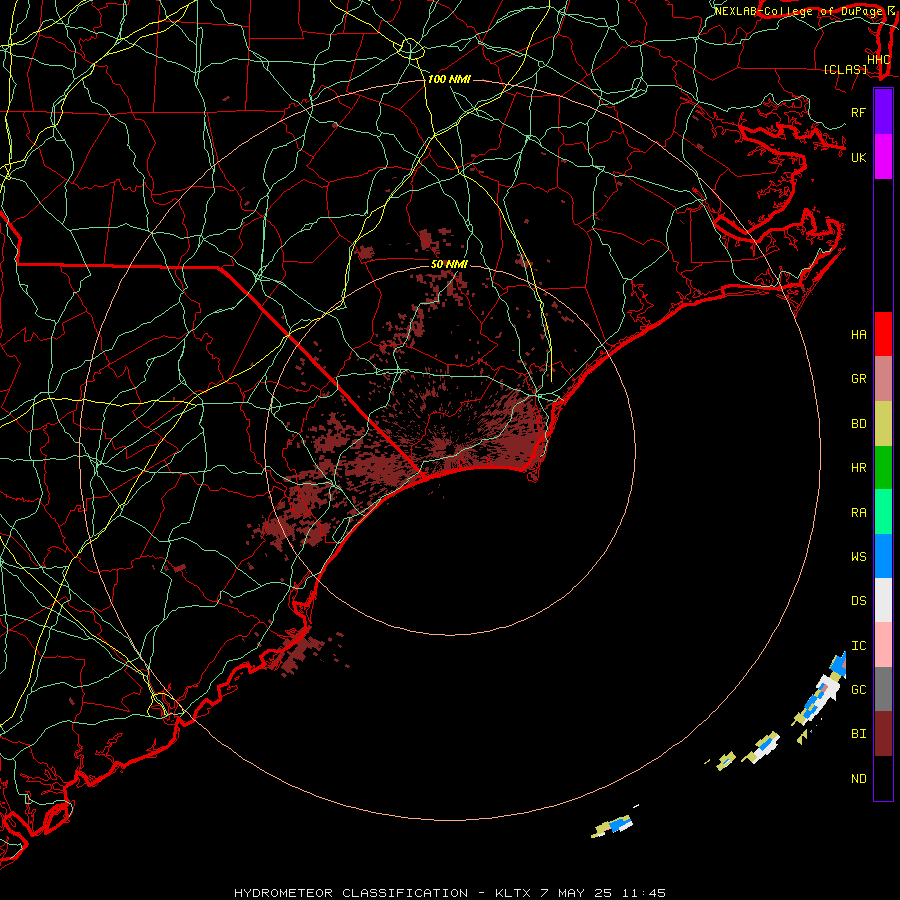Click the BD legend label

[x=858, y=424]
